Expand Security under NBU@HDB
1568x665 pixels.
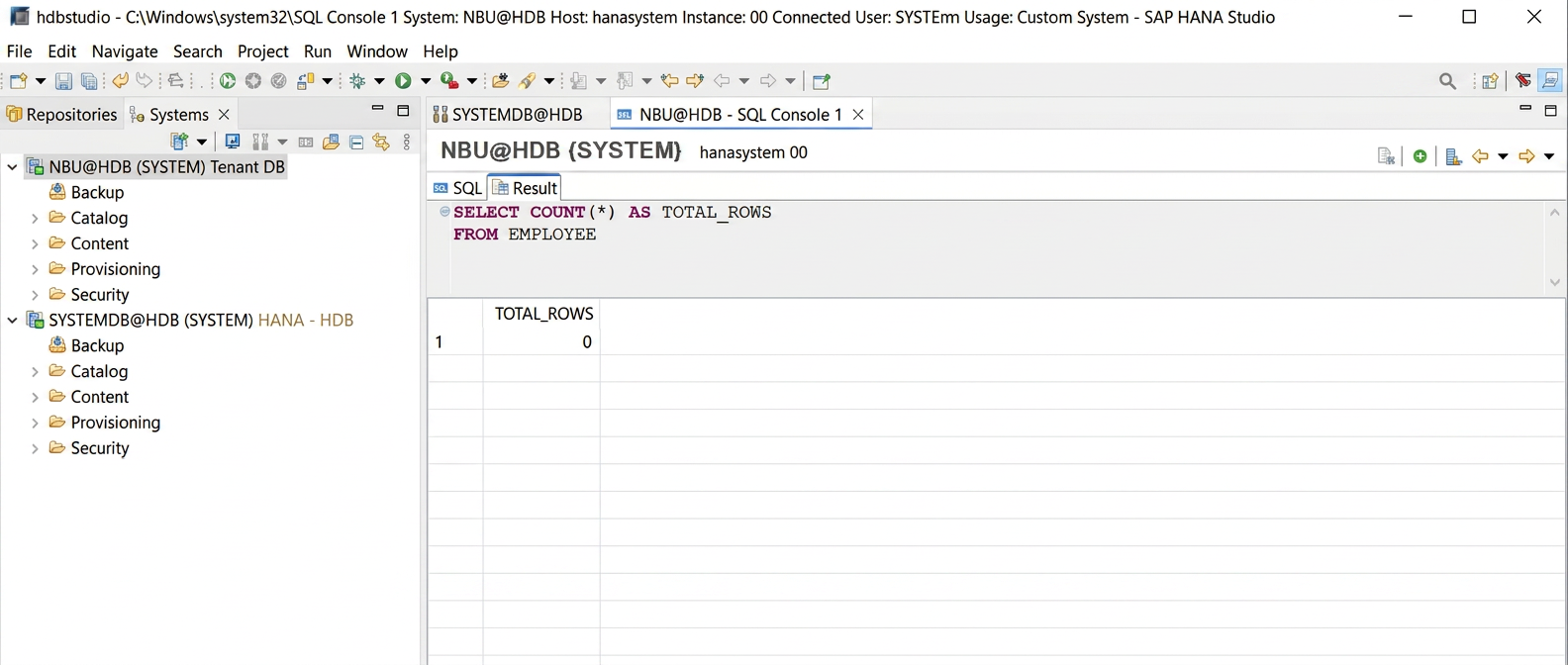tap(35, 295)
